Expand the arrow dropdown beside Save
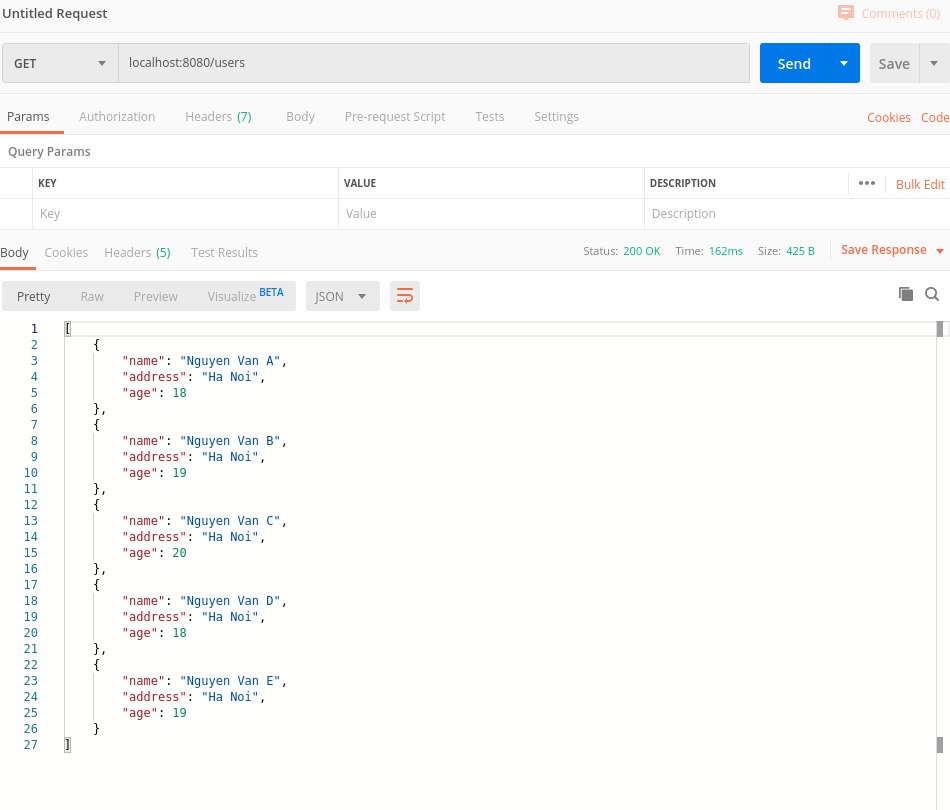The image size is (950, 810). (x=934, y=63)
